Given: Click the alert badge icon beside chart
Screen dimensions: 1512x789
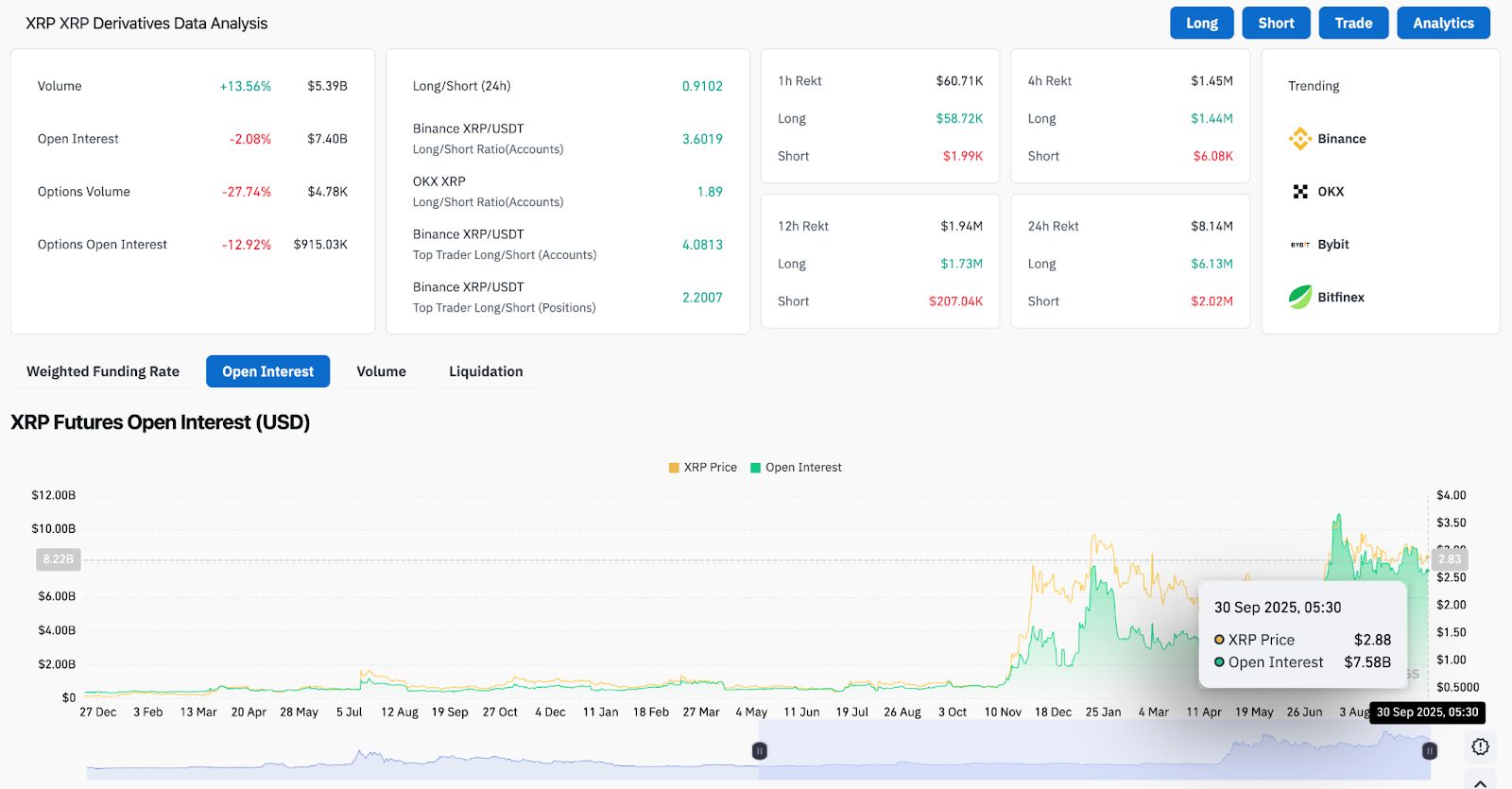Looking at the screenshot, I should click(x=1480, y=746).
